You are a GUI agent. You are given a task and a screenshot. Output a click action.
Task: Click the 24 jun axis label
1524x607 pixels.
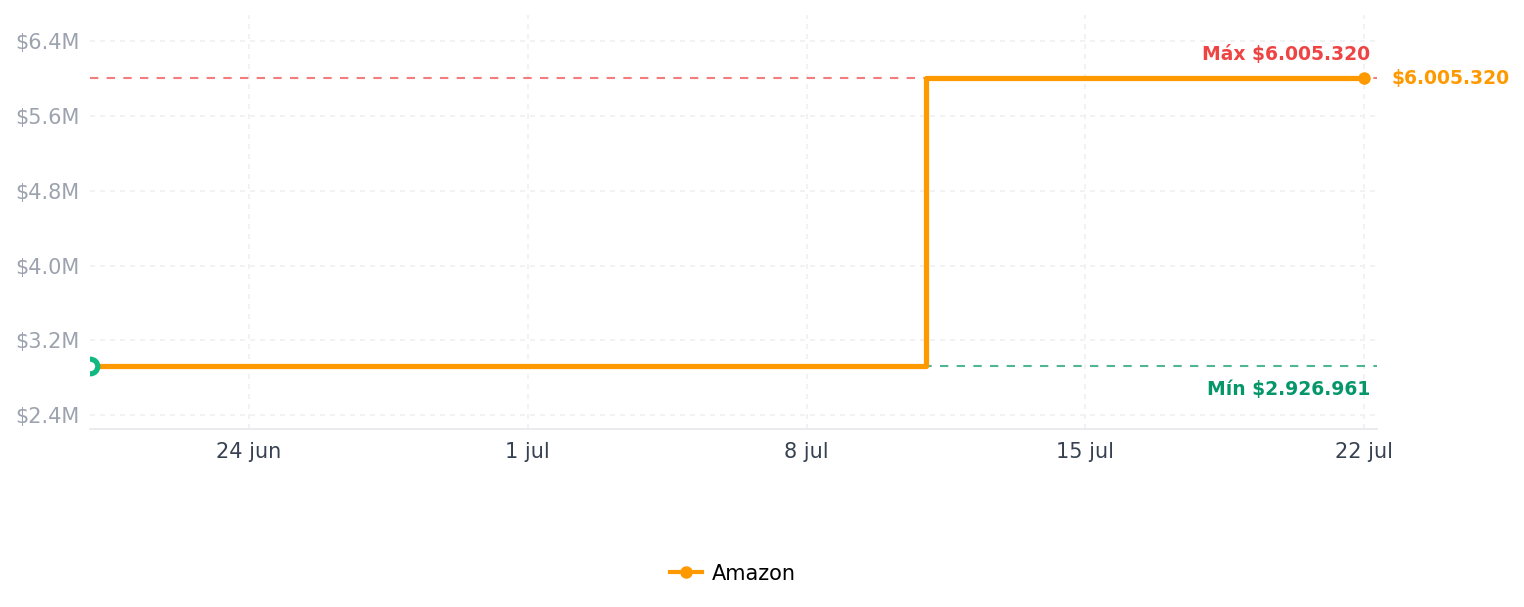click(x=249, y=451)
